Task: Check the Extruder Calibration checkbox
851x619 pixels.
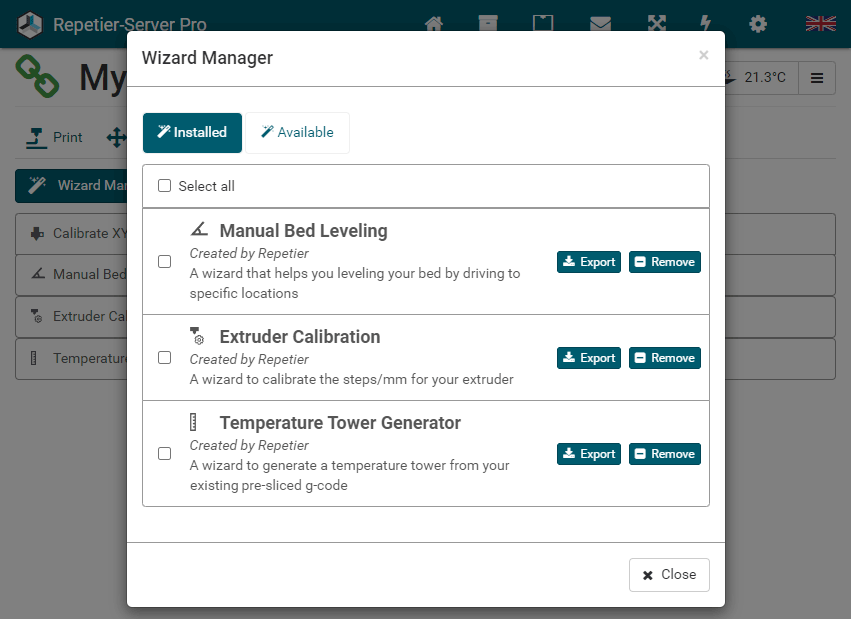Action: point(165,358)
